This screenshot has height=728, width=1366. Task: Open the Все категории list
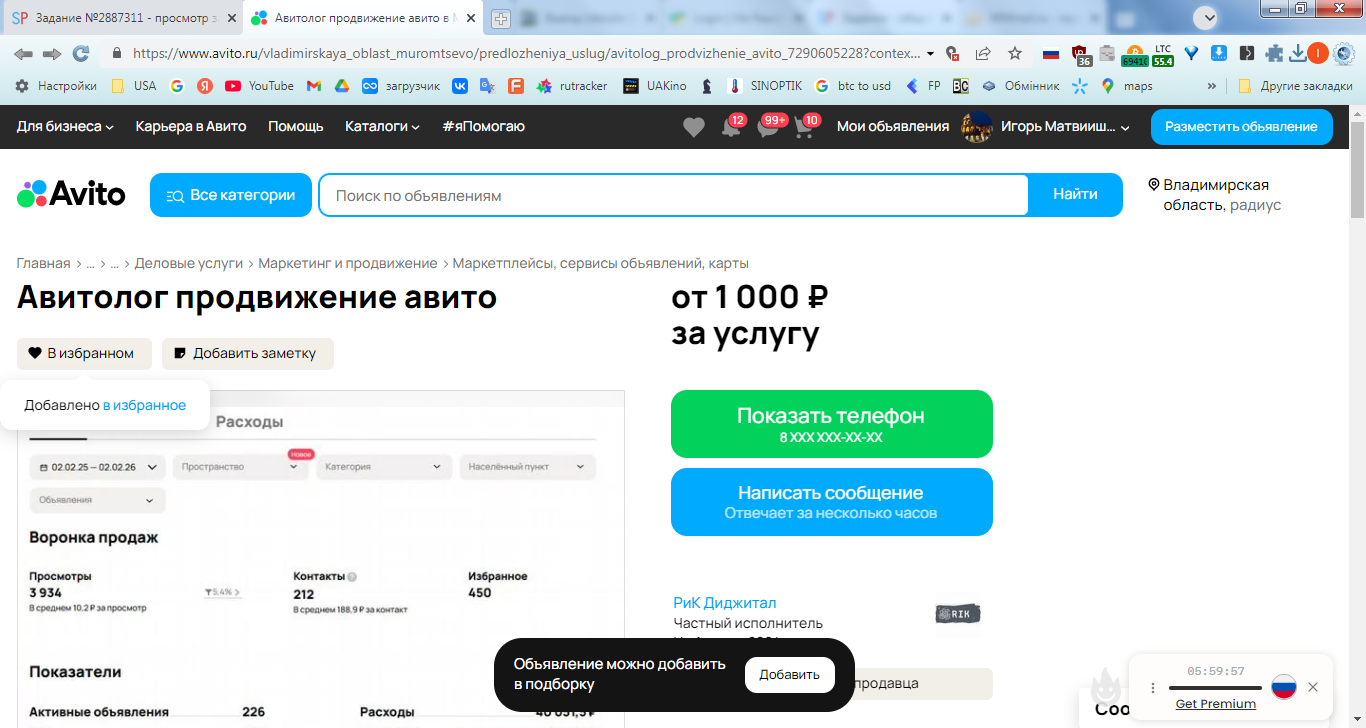tap(231, 195)
